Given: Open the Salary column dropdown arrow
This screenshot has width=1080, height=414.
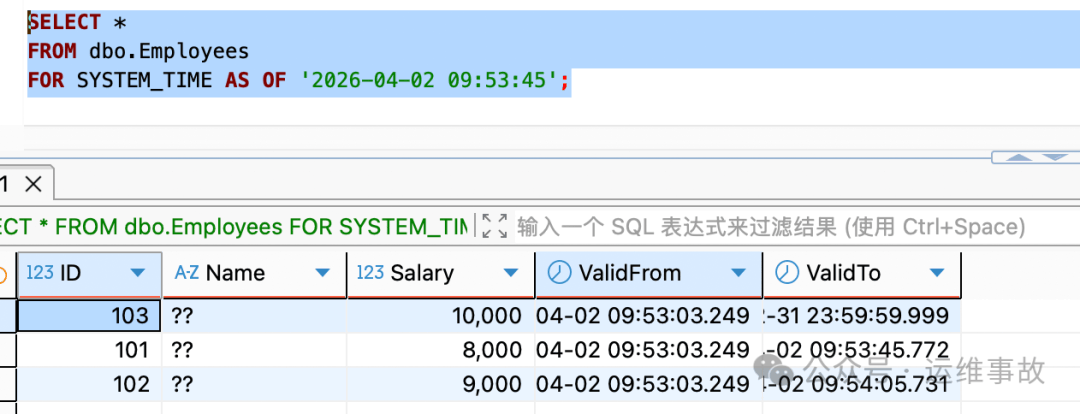Looking at the screenshot, I should (x=511, y=273).
